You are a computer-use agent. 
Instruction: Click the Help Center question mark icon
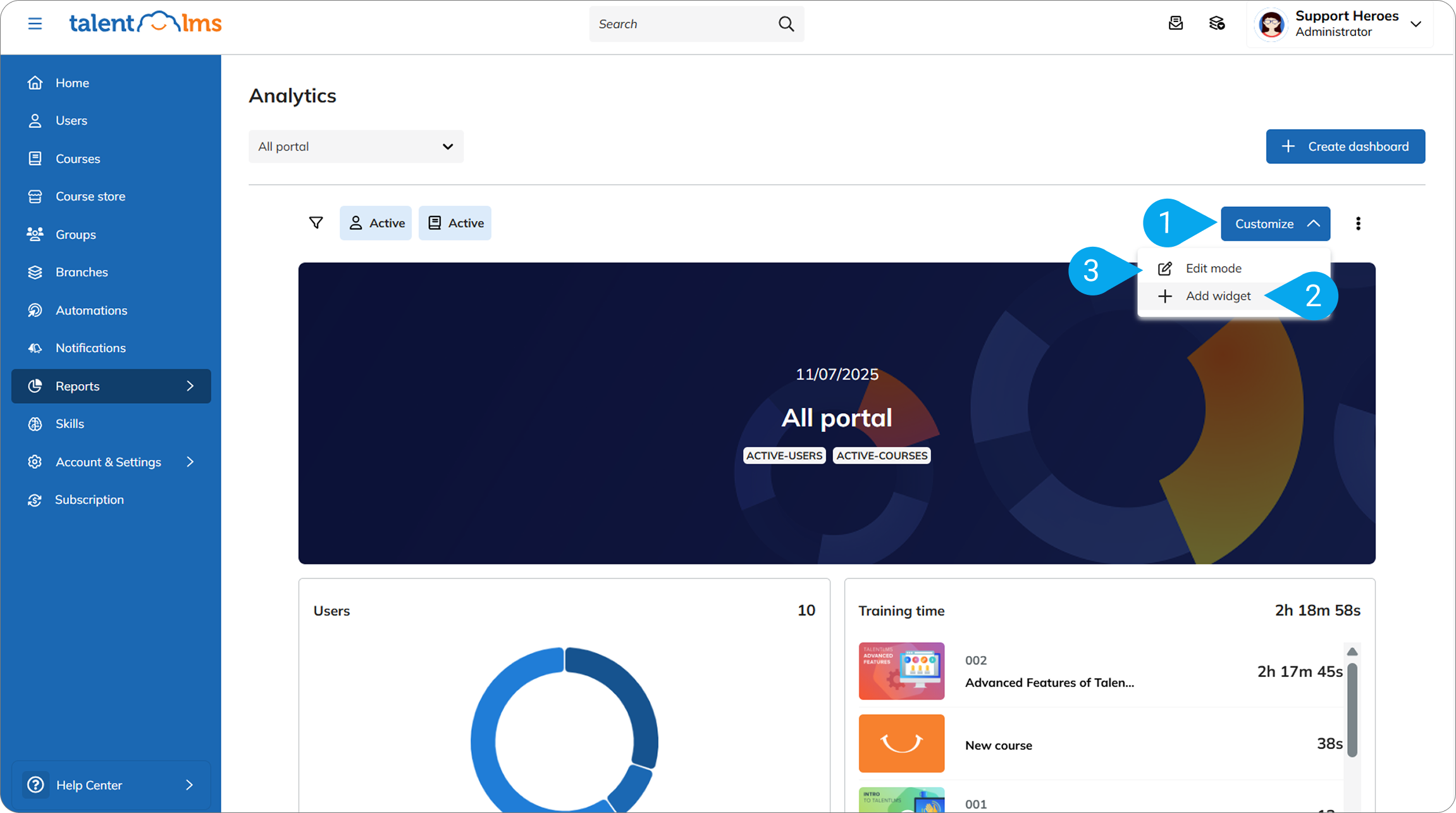coord(36,785)
